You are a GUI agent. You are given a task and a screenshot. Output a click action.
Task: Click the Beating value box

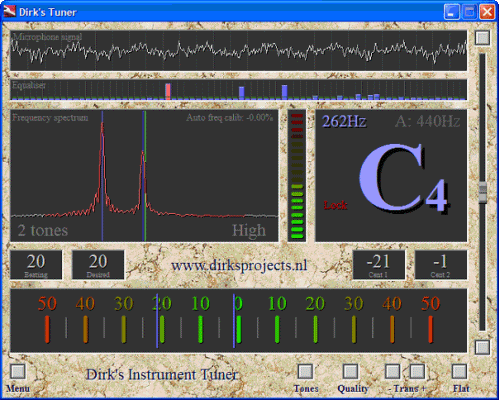pos(36,265)
